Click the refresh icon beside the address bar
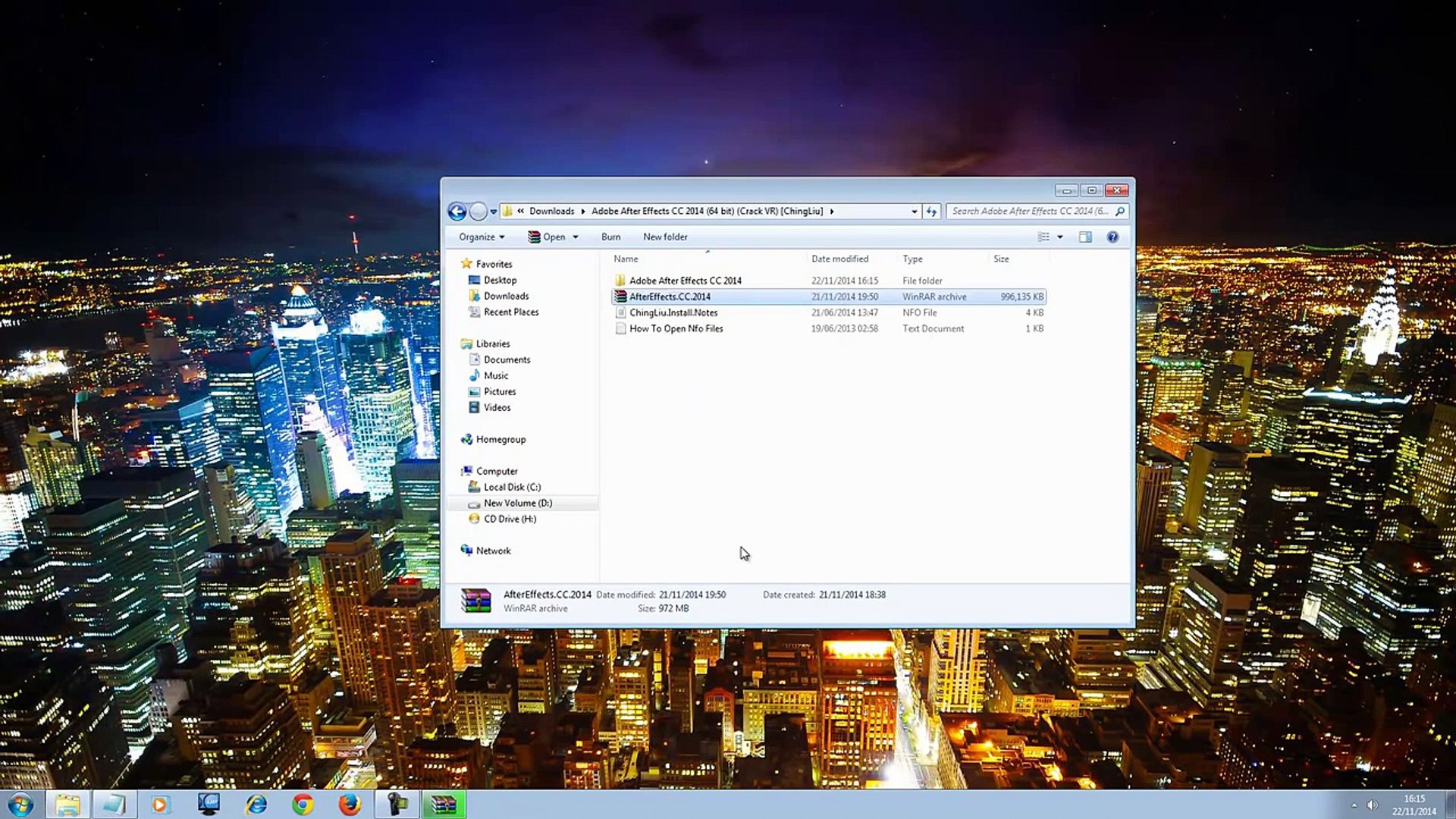 pyautogui.click(x=931, y=212)
